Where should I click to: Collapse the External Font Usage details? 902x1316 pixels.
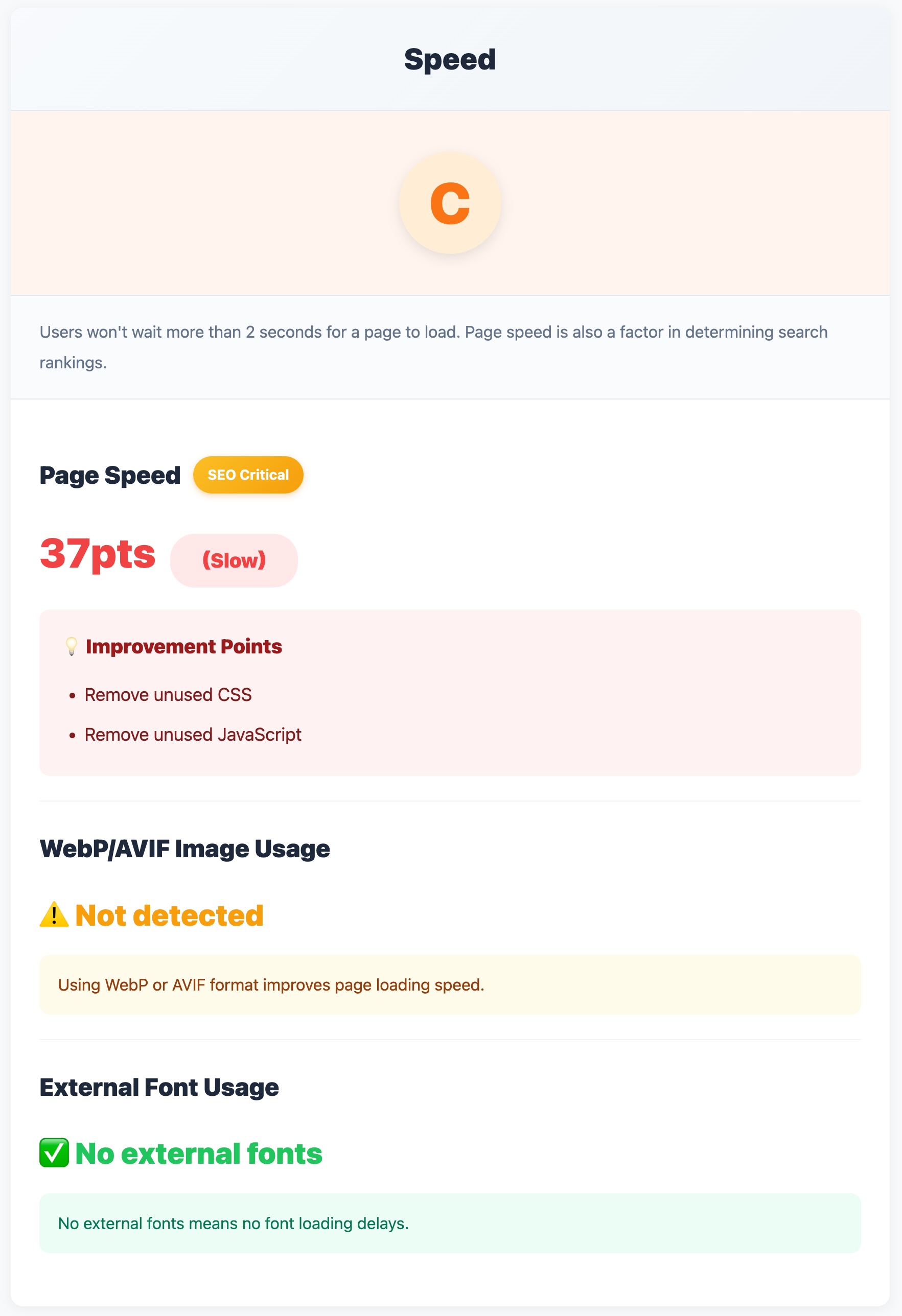(449, 1223)
